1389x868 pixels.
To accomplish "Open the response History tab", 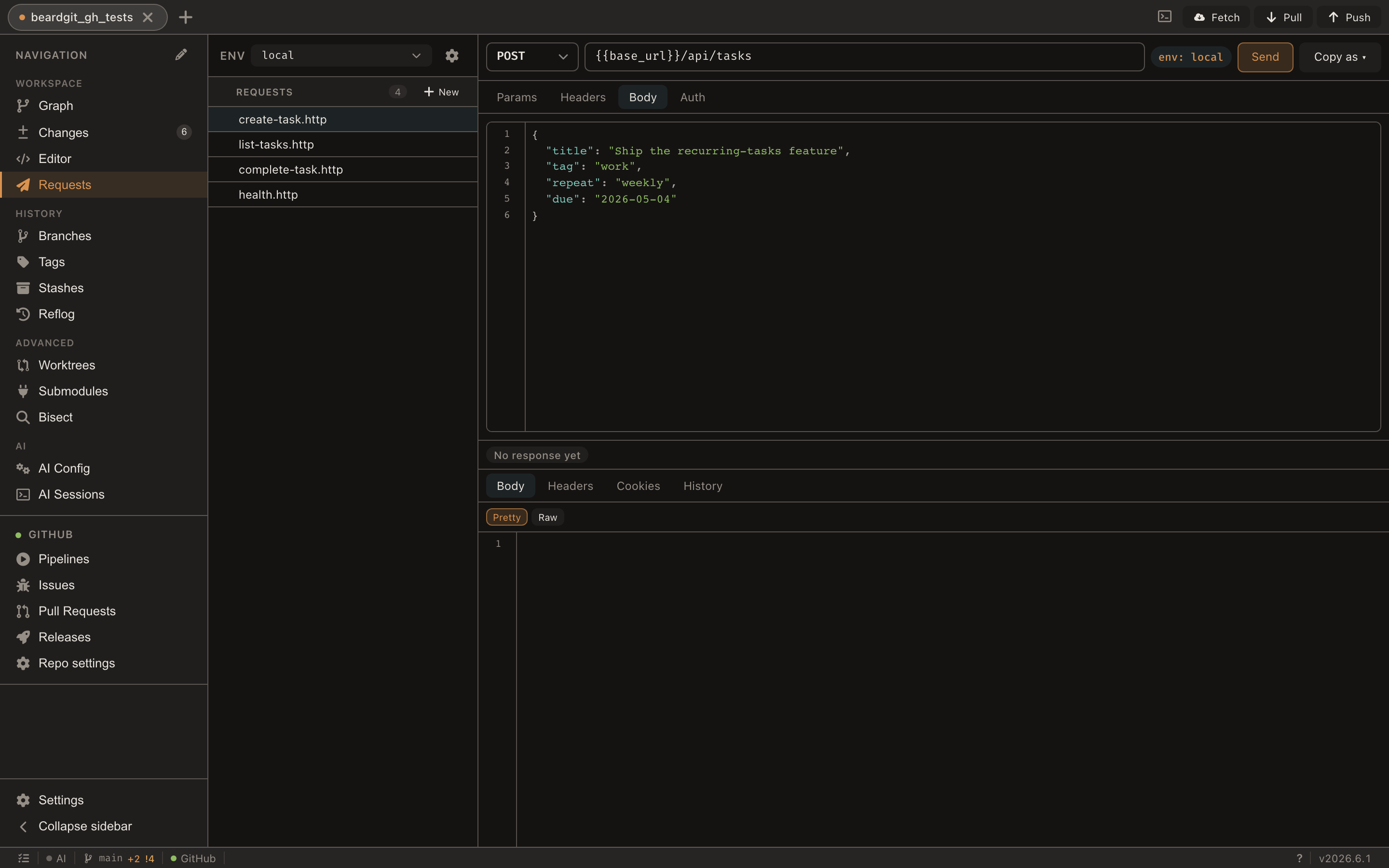I will [703, 486].
